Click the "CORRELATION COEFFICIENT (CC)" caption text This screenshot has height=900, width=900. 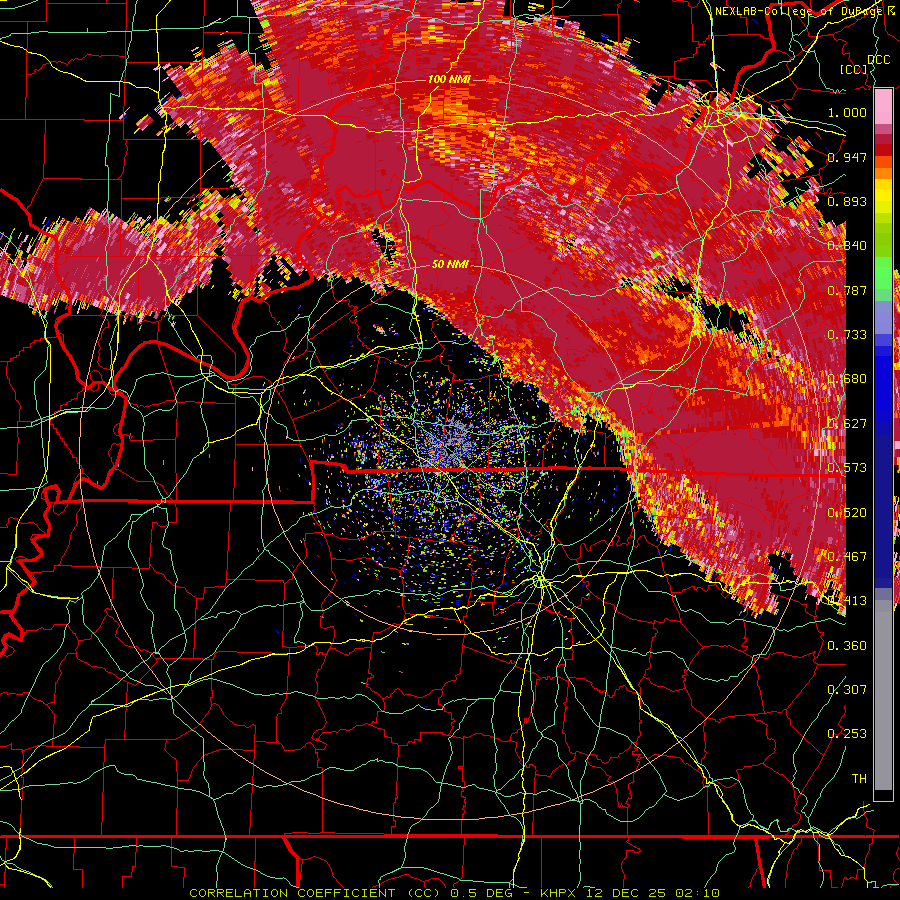315,893
